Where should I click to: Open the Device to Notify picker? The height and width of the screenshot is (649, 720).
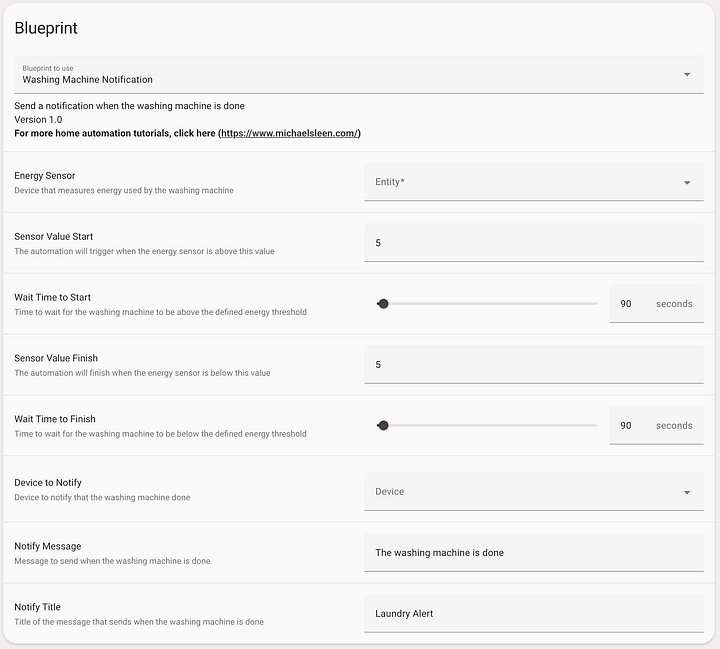click(534, 491)
